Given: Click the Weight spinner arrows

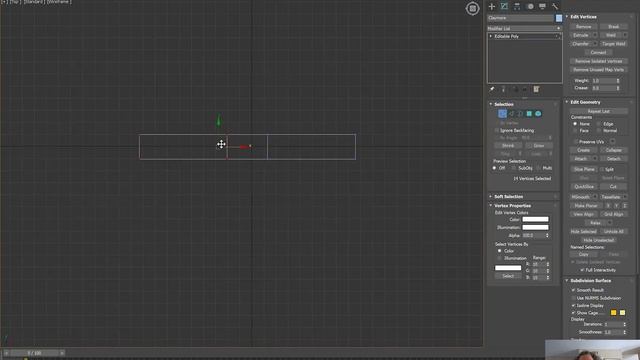Looking at the screenshot, I should tap(618, 81).
